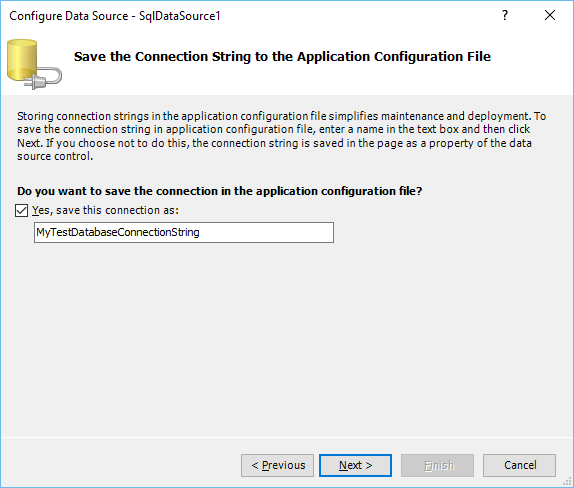Click the explanatory paragraph about storing connection strings
The width and height of the screenshot is (574, 488).
coord(282,136)
